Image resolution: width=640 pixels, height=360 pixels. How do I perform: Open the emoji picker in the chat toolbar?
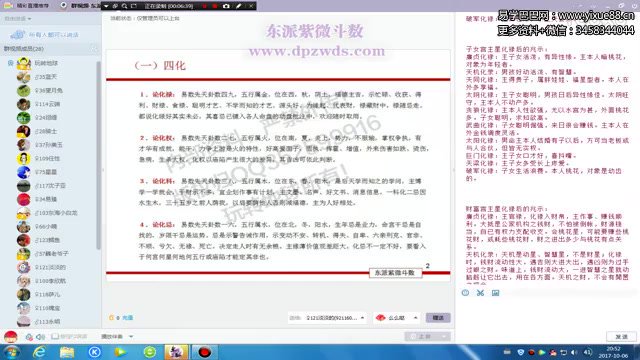pyautogui.click(x=465, y=293)
